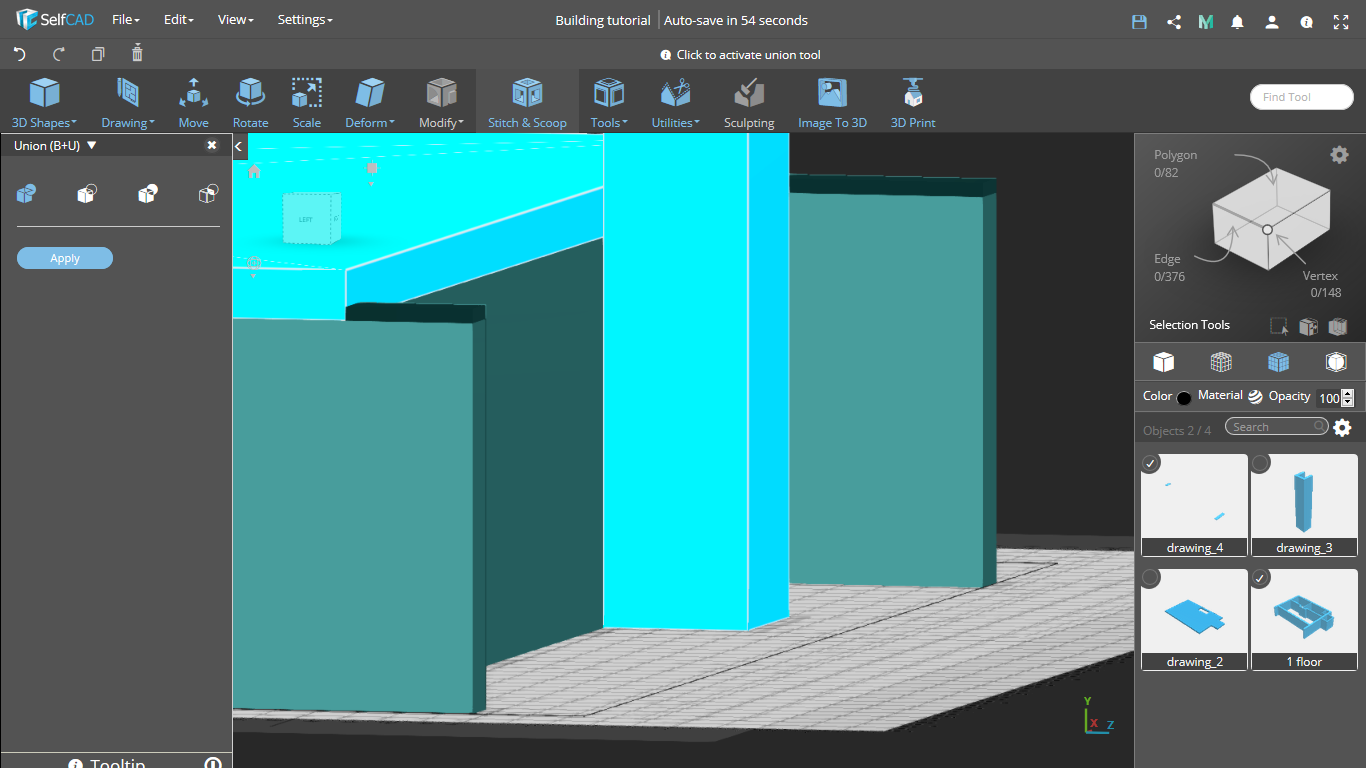Choose the third boolean mode icon

pos(147,193)
